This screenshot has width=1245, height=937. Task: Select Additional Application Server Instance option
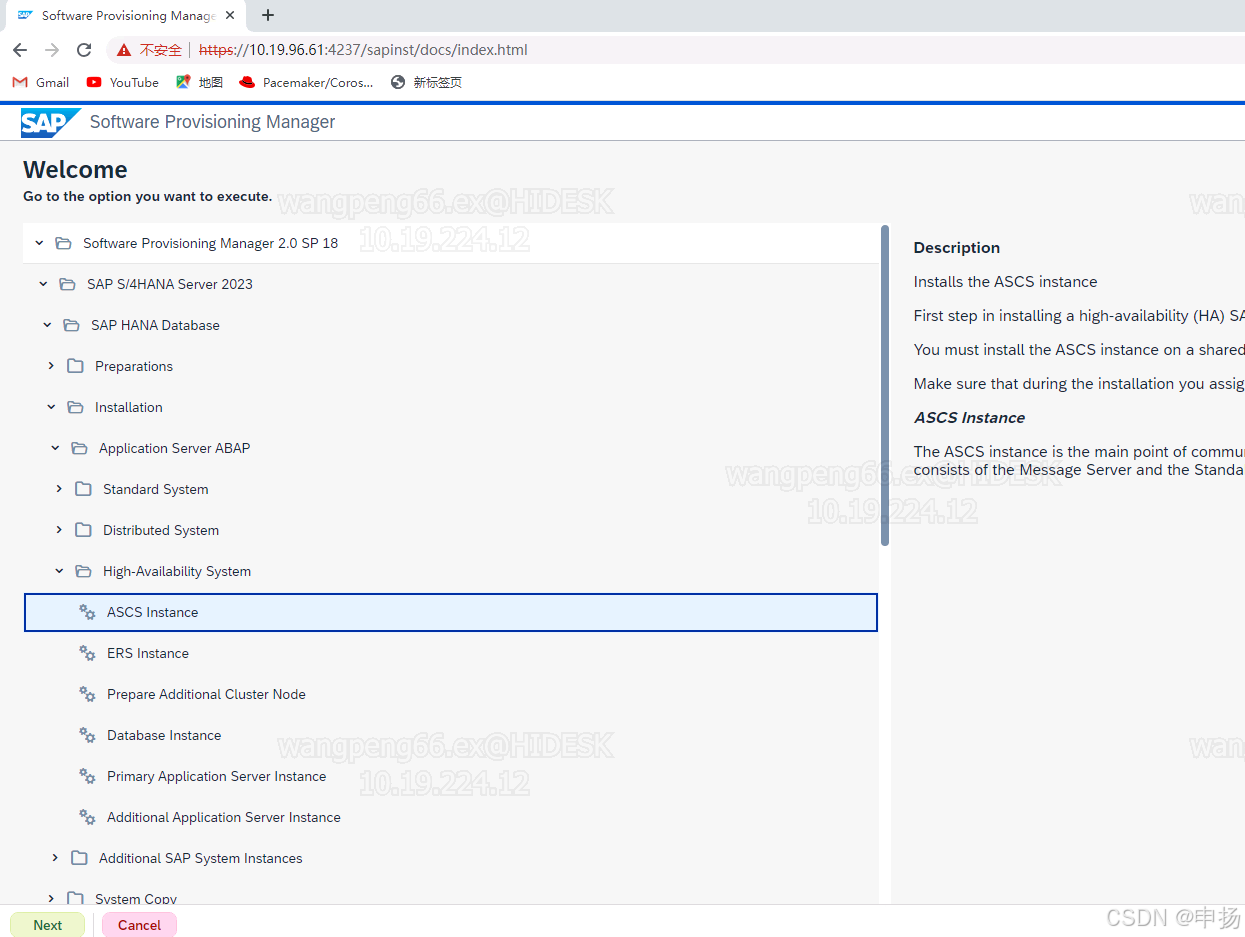point(450,817)
